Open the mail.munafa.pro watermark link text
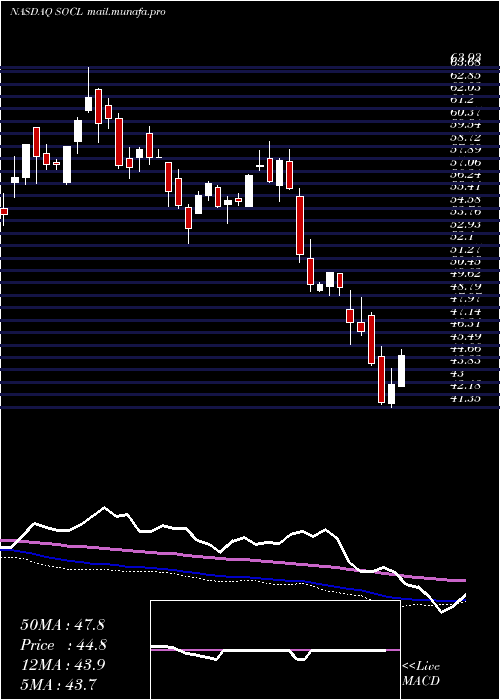This screenshot has width=500, height=700. click(x=126, y=12)
